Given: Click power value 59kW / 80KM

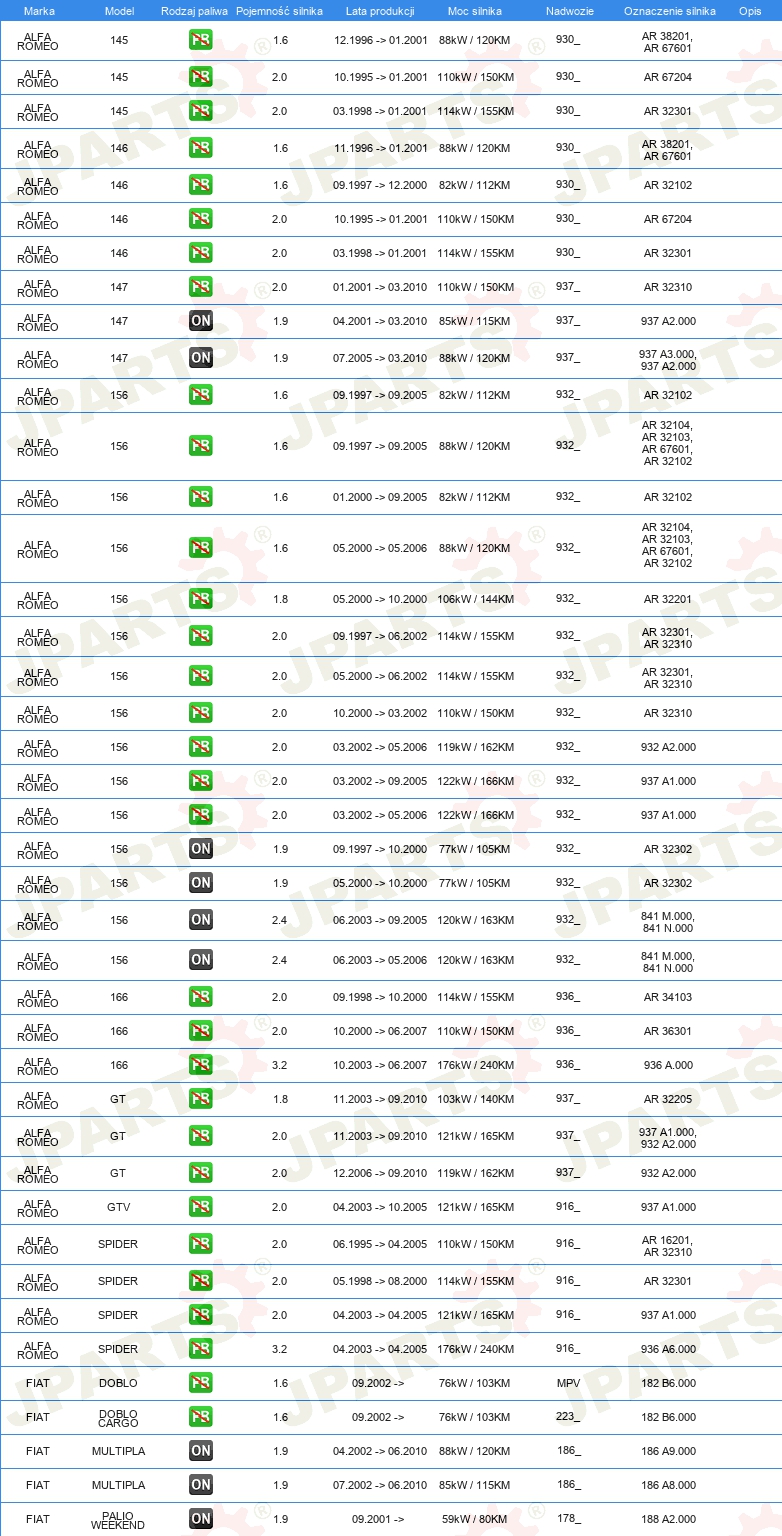Looking at the screenshot, I should tap(475, 1519).
